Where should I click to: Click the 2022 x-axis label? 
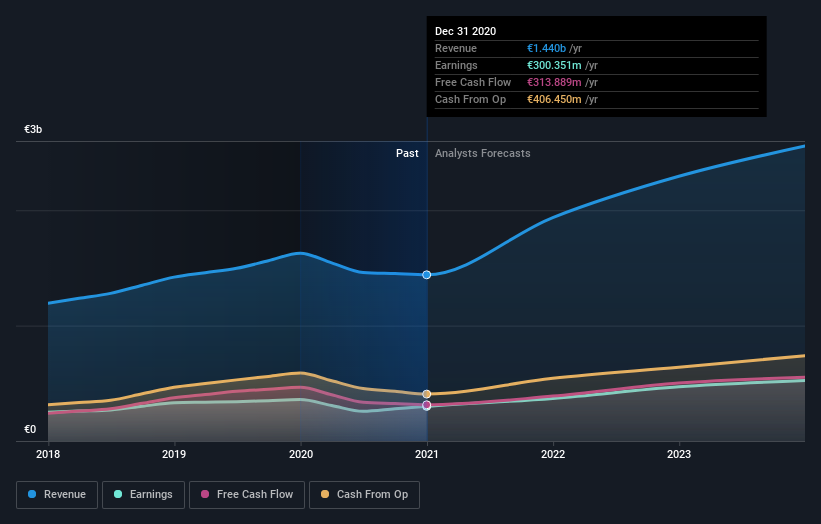tap(553, 454)
